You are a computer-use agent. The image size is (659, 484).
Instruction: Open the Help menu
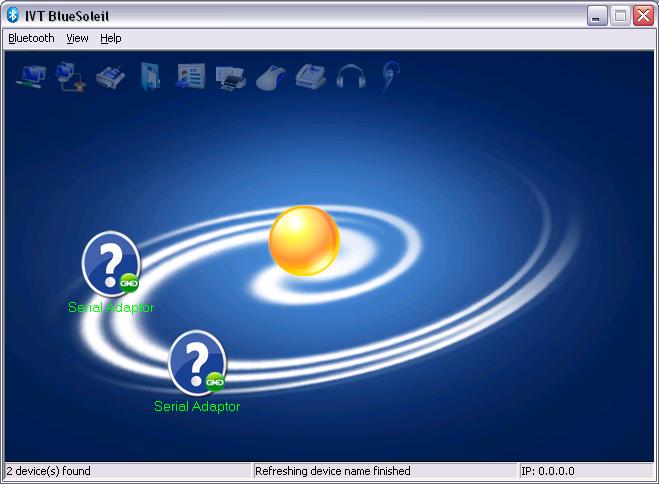pyautogui.click(x=110, y=38)
